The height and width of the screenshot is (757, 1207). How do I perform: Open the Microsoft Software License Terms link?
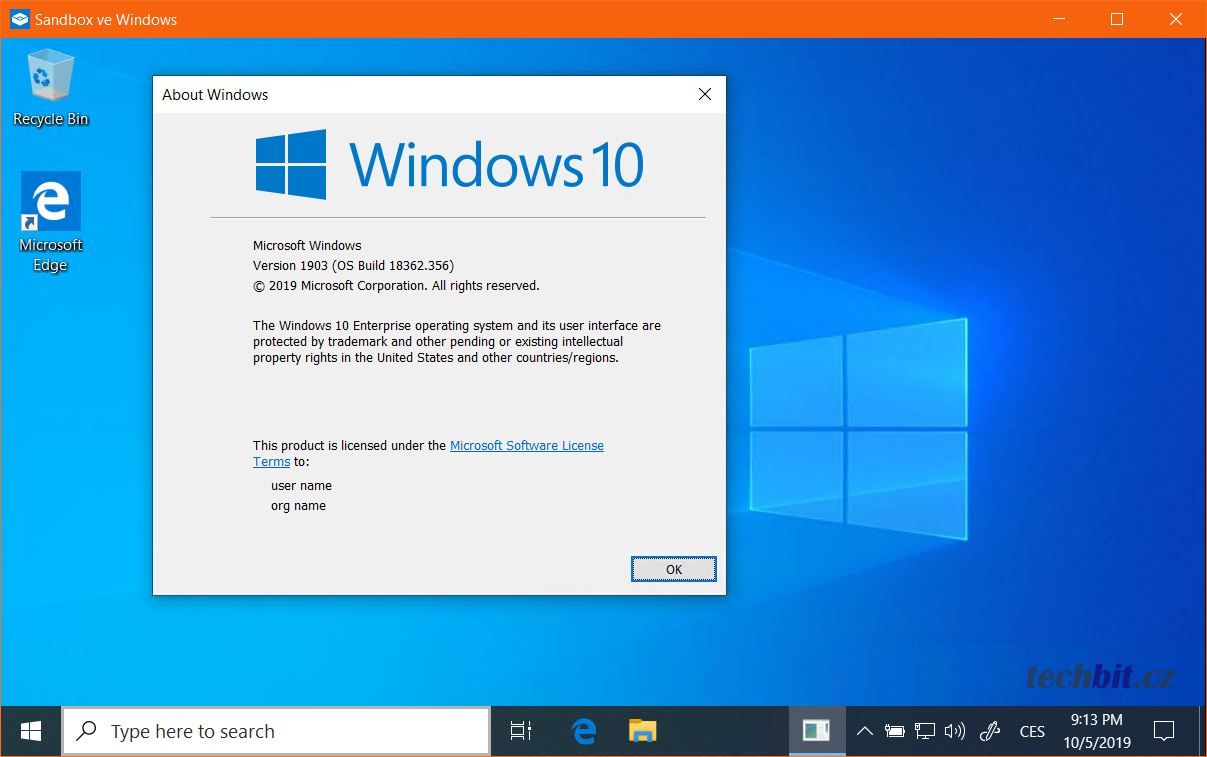click(526, 446)
